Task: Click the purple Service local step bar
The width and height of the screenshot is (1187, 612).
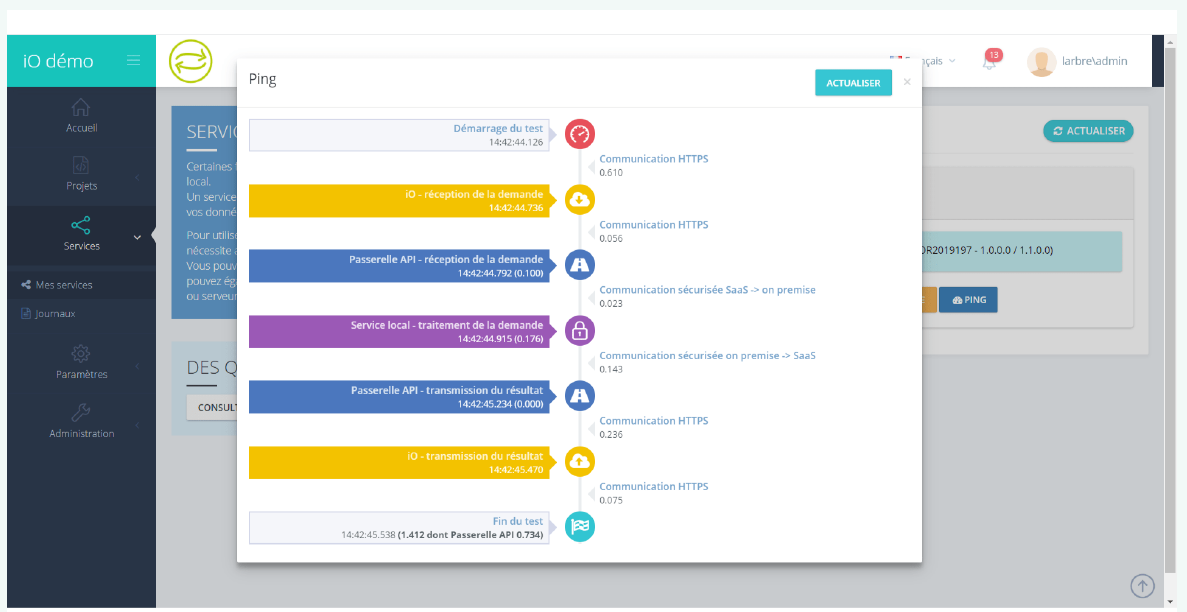Action: tap(399, 332)
